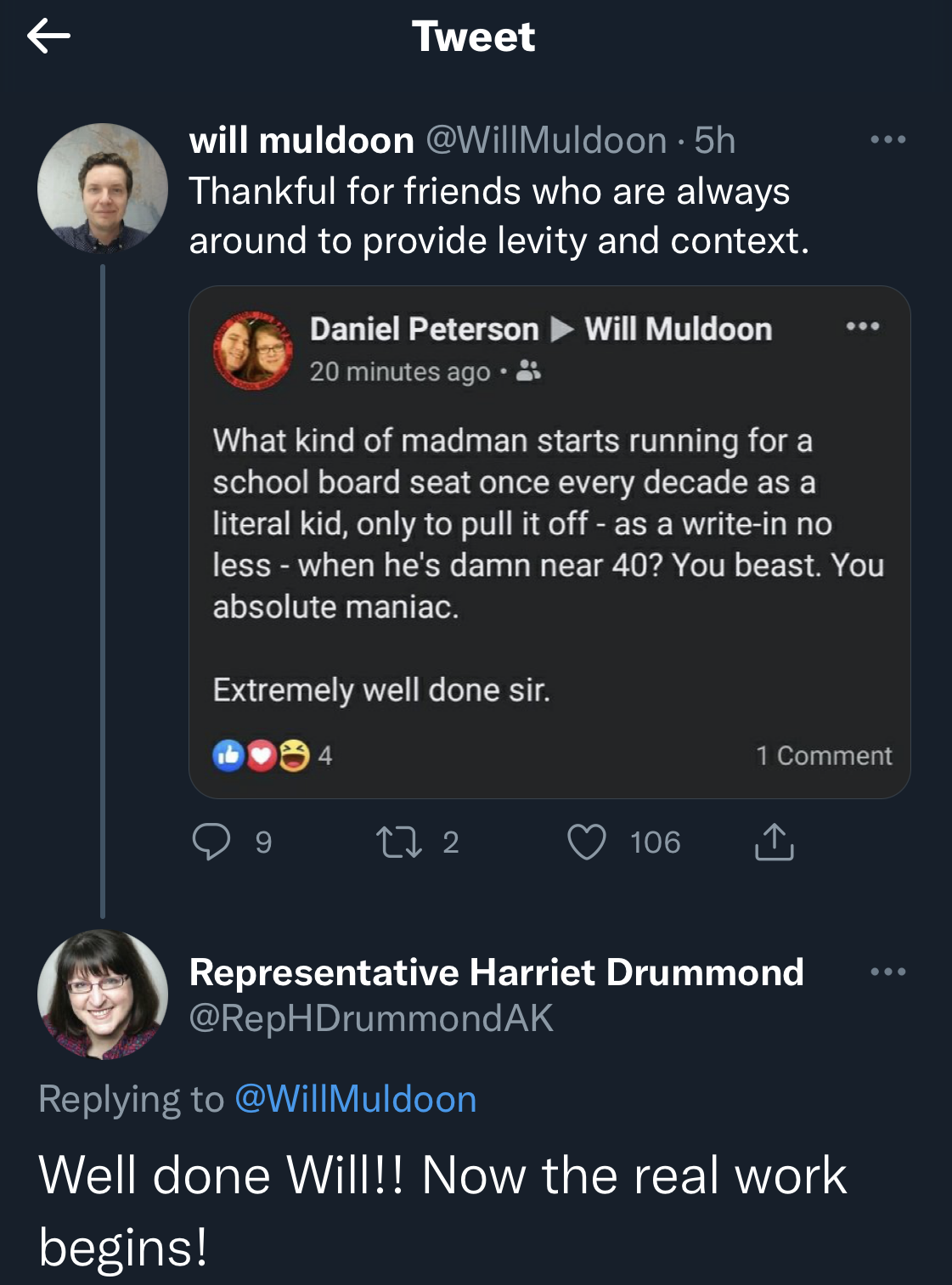This screenshot has width=952, height=1285.
Task: Open more options on Harriet Drummond's reply
Action: pyautogui.click(x=888, y=972)
